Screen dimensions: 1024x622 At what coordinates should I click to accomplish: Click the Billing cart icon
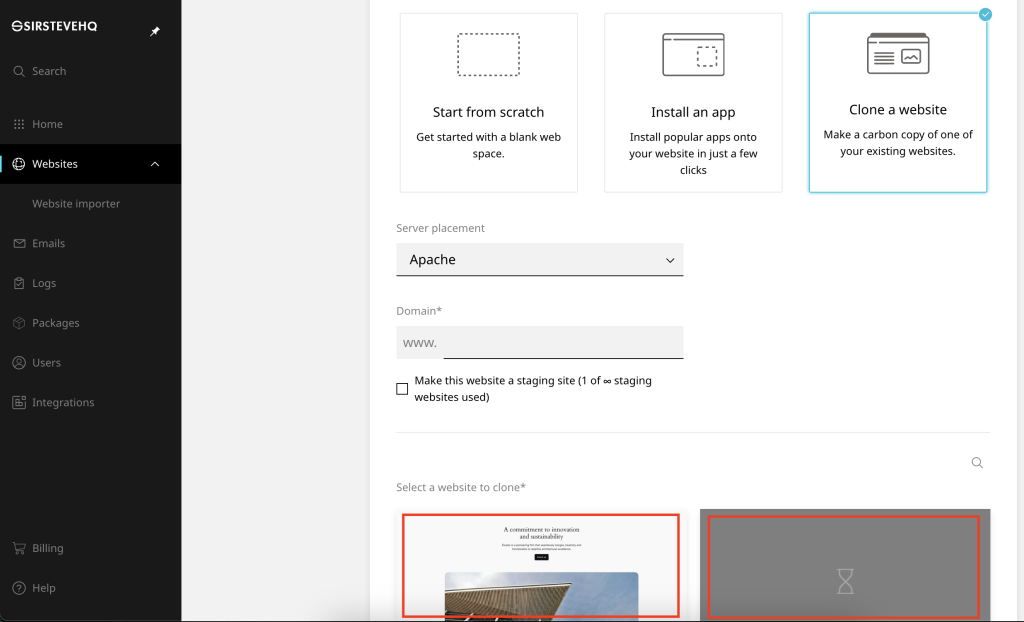click(x=19, y=549)
